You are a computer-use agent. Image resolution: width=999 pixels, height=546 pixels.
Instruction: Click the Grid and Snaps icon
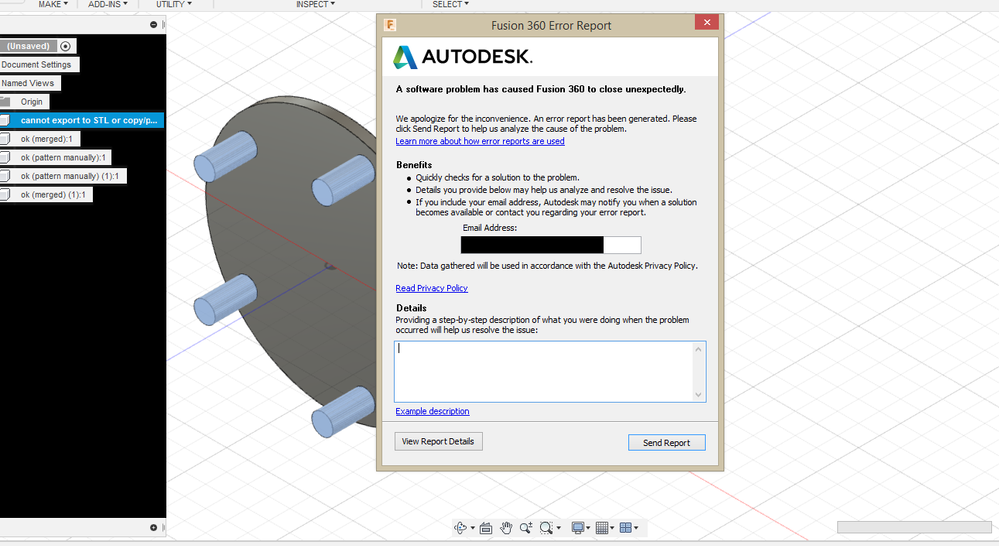[x=602, y=528]
